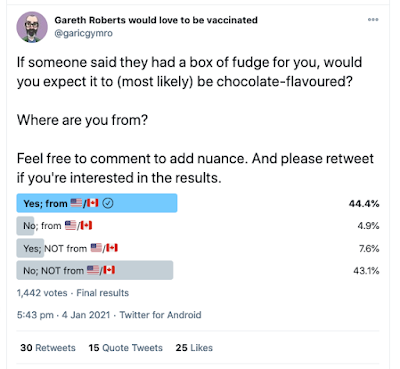Screen dimensions: 400x369
Task: Click the Twitter for Android source link
Action: (160, 315)
